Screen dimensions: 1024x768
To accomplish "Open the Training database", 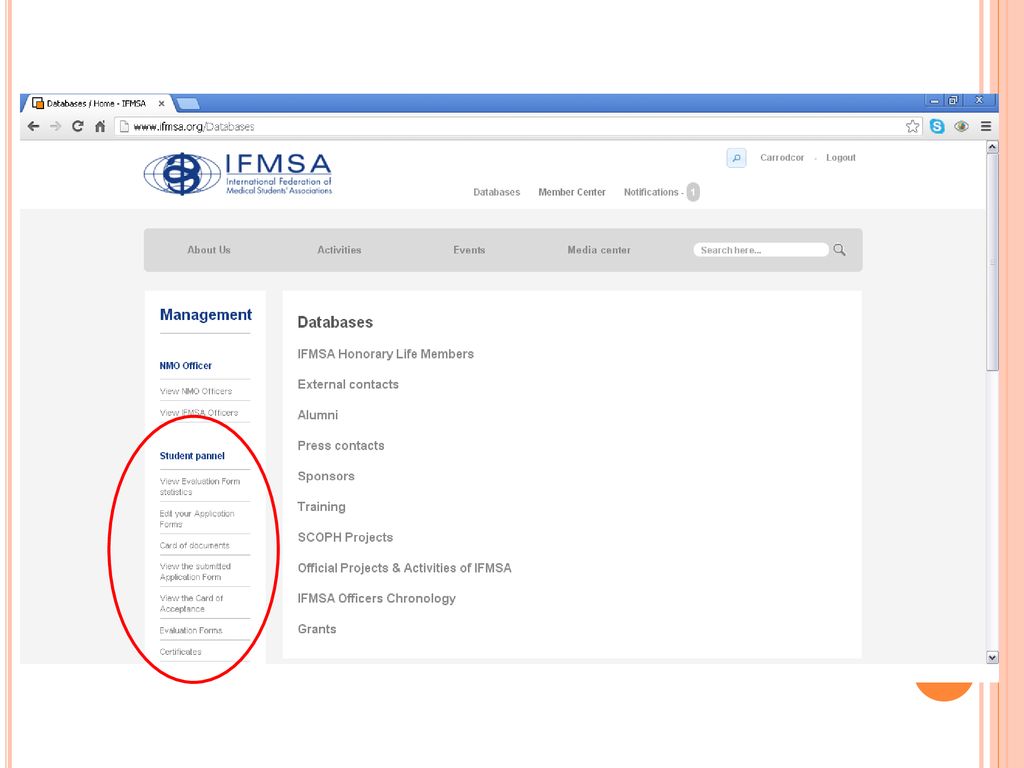I will coord(321,507).
